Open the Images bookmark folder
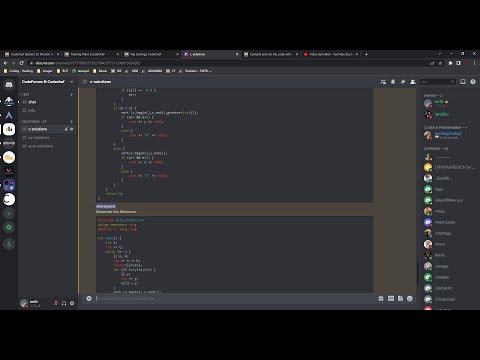This screenshot has width=480, height=360. pos(45,71)
